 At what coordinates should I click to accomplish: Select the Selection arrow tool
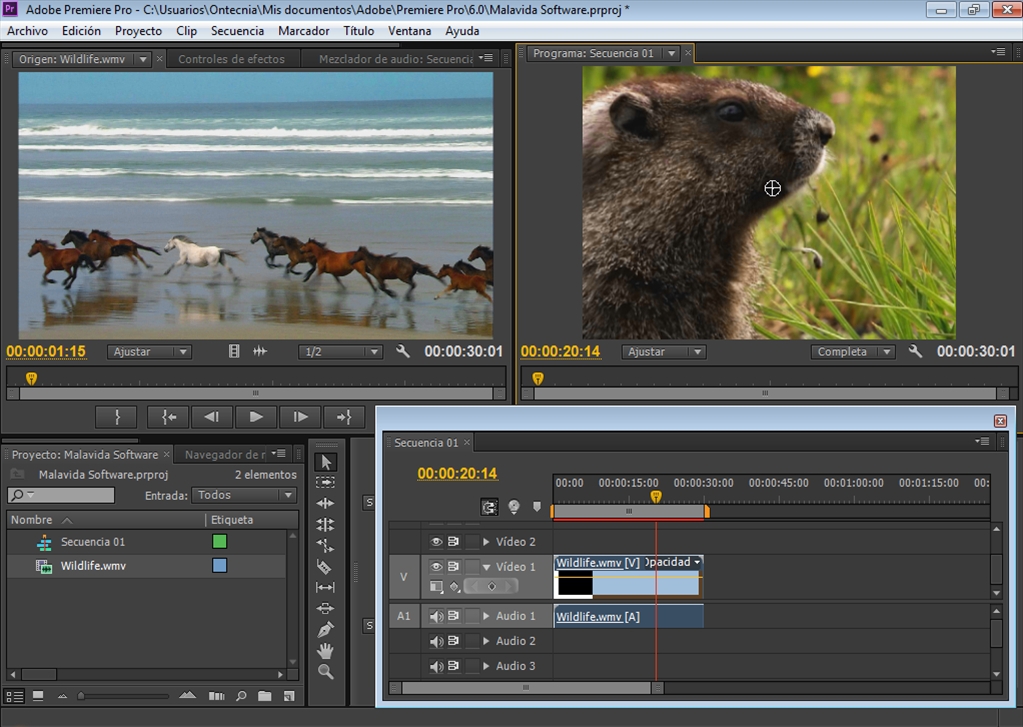pyautogui.click(x=326, y=462)
